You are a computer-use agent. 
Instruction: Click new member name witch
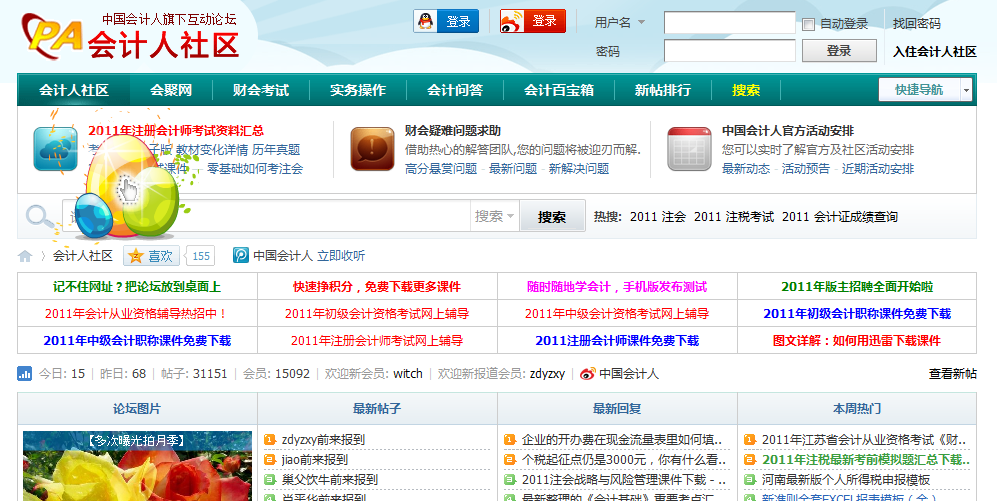[x=408, y=374]
